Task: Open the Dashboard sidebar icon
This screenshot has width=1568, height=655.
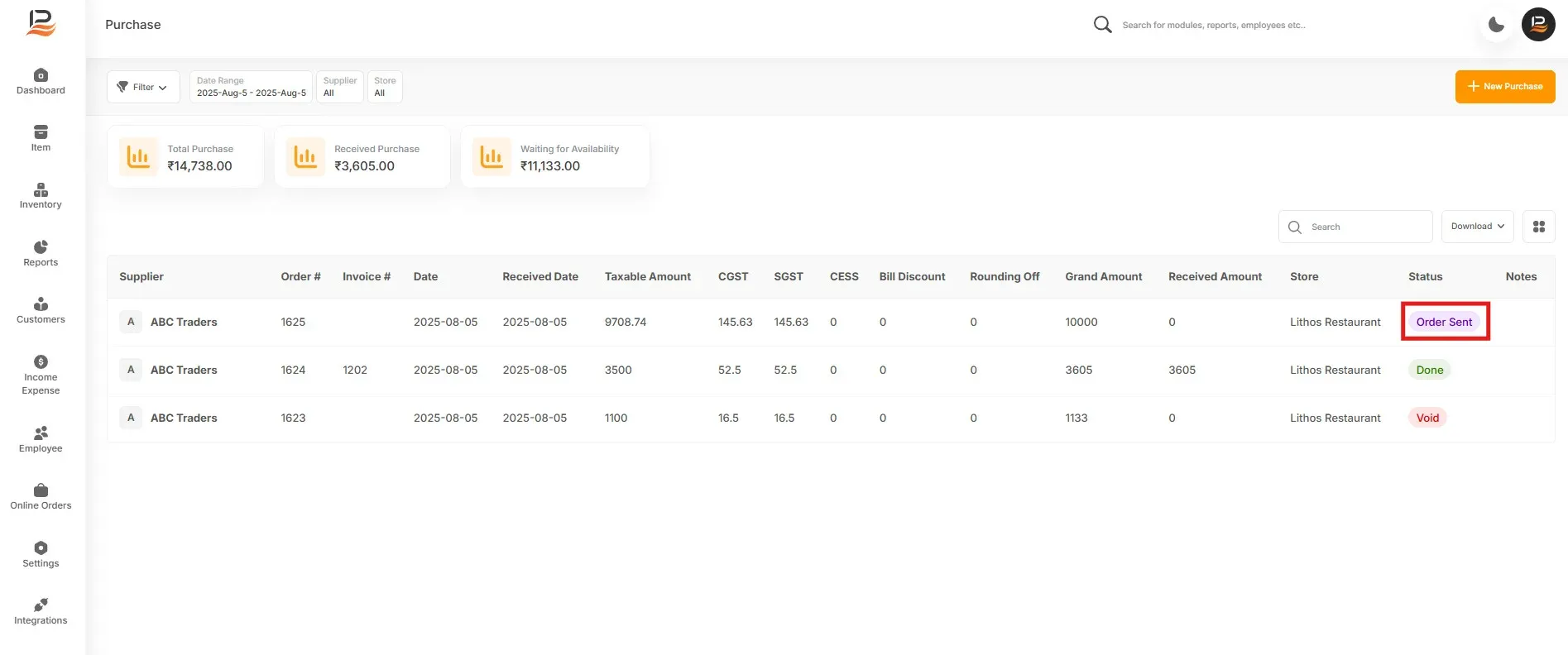Action: pos(41,75)
